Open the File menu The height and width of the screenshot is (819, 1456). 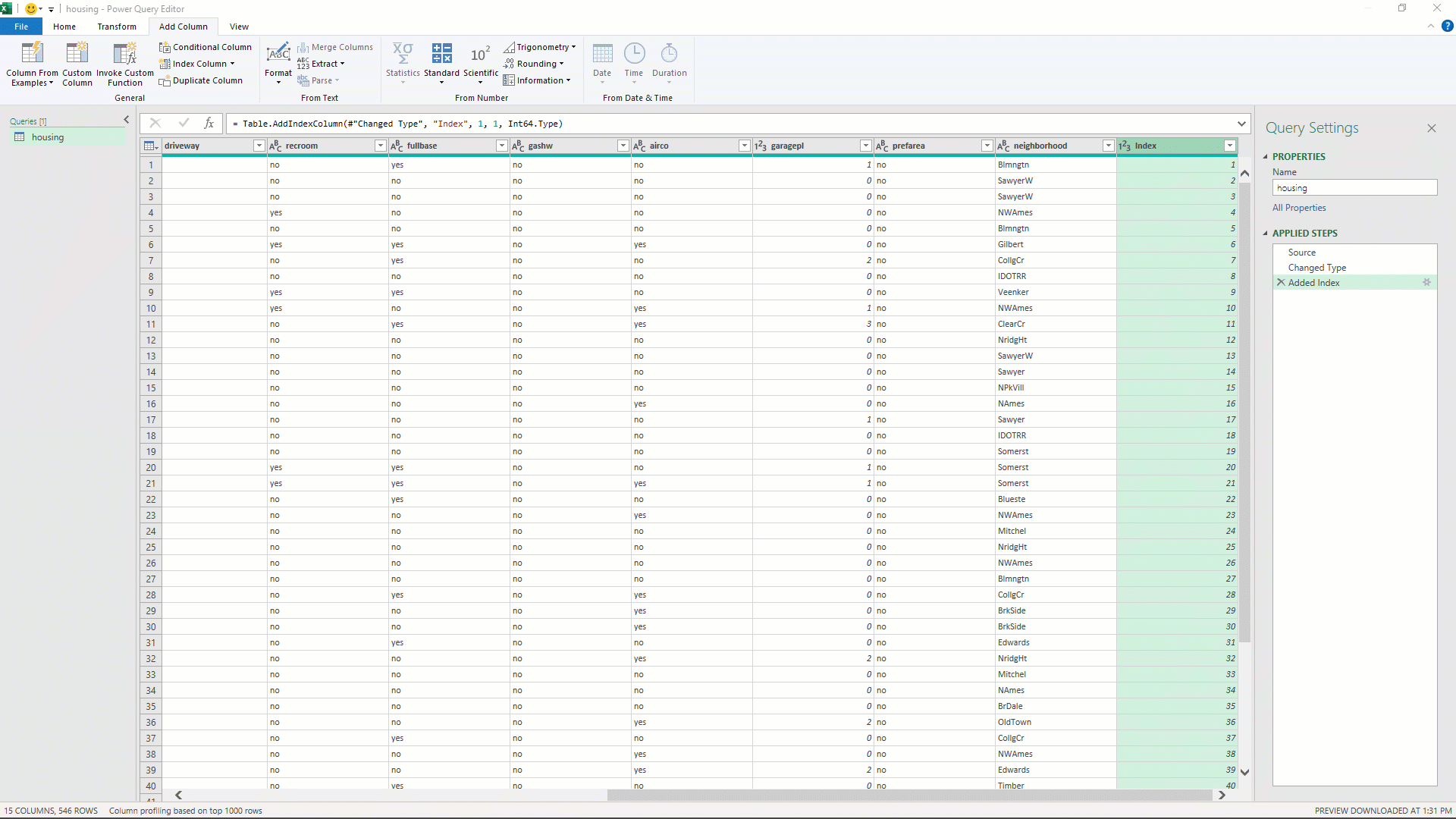click(x=21, y=27)
